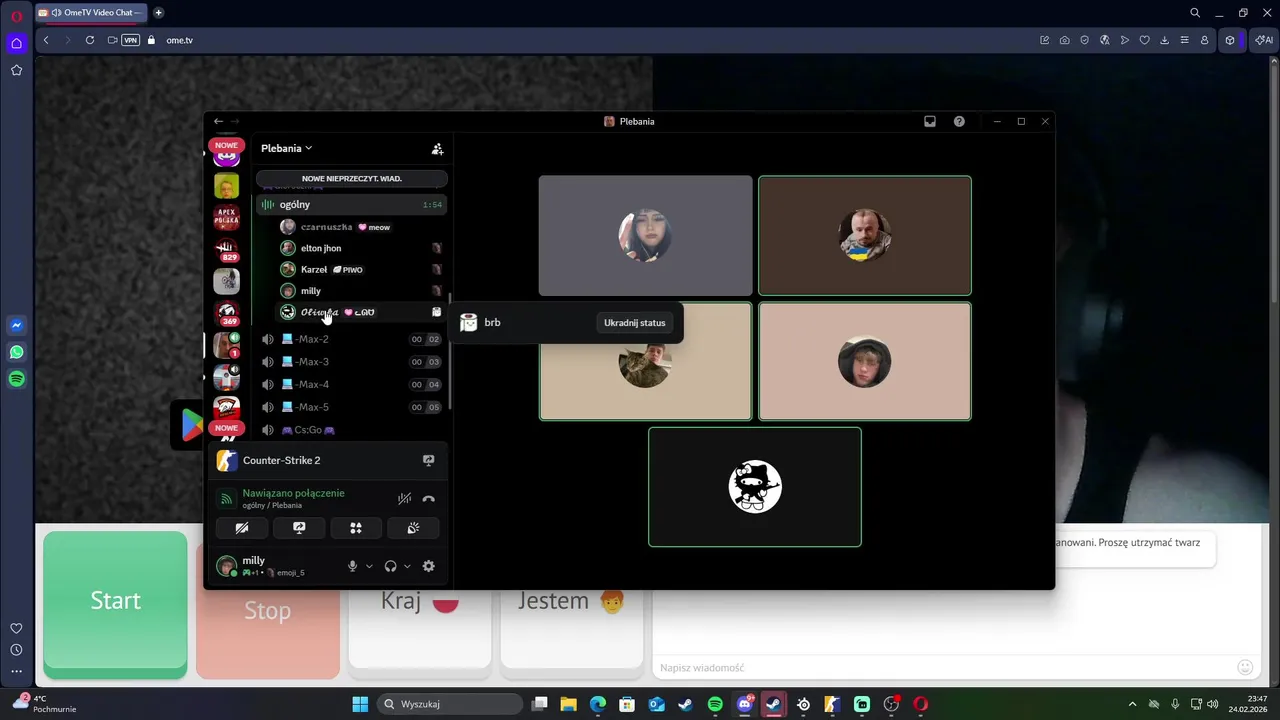Join the -Max-2 voice channel
The image size is (1280, 720).
350,339
